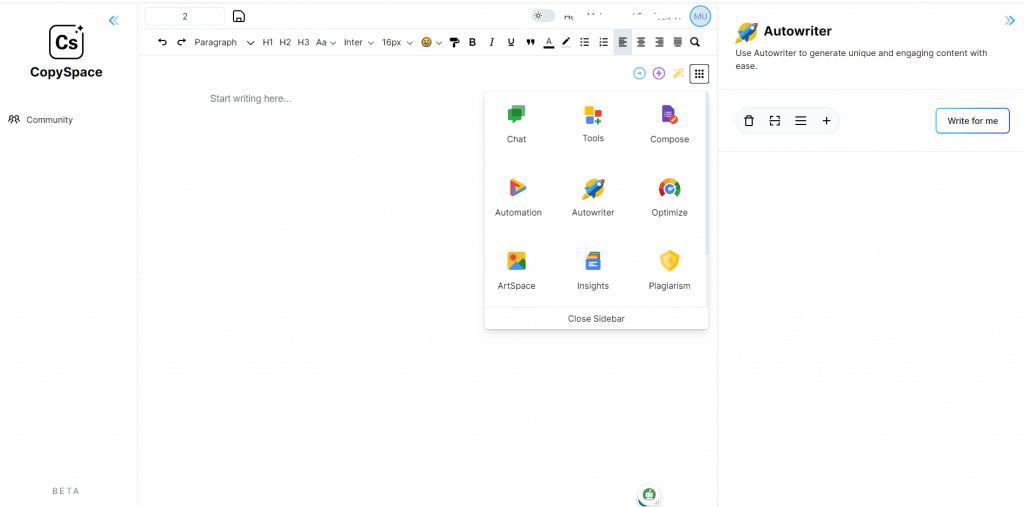1024x507 pixels.
Task: Open the emoji picker dropdown
Action: [x=431, y=42]
